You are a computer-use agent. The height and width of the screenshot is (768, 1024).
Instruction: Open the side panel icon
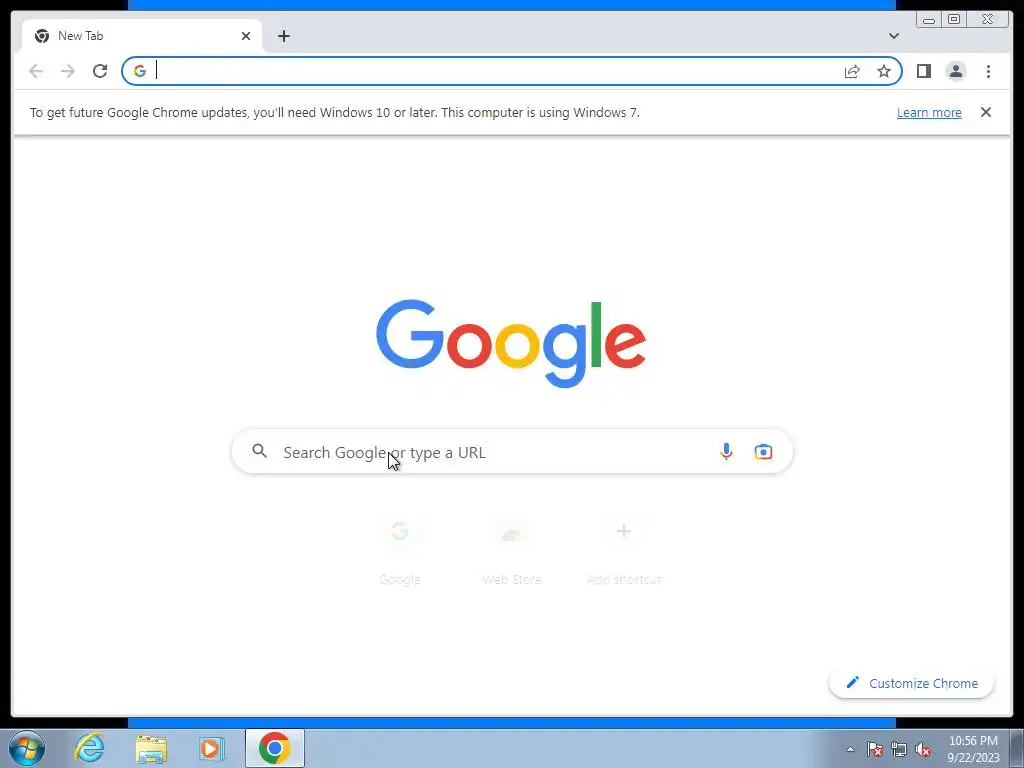[923, 71]
